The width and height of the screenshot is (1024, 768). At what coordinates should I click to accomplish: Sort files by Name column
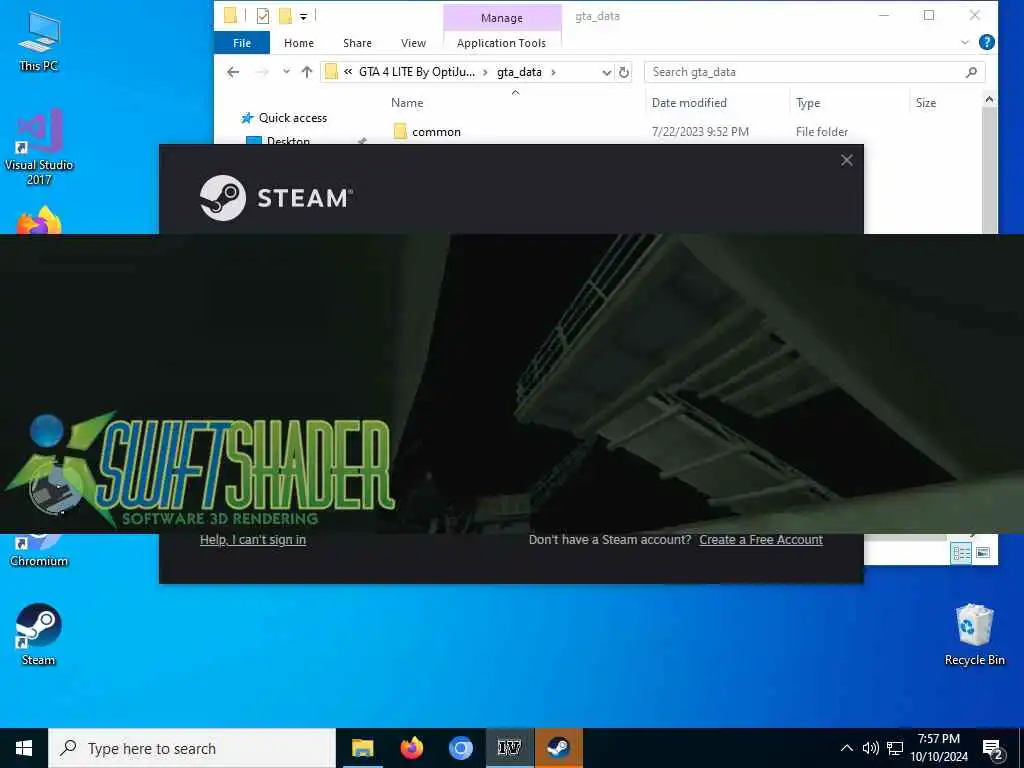(x=407, y=103)
